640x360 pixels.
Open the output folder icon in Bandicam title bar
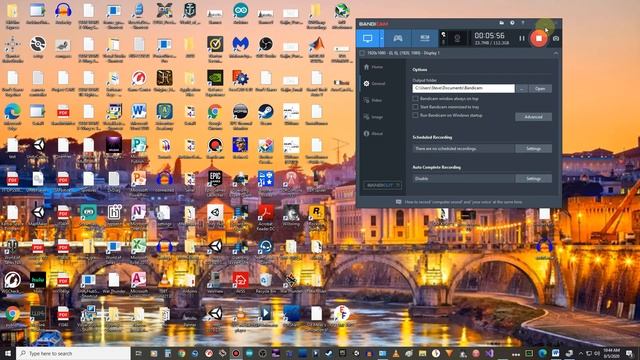[x=502, y=23]
